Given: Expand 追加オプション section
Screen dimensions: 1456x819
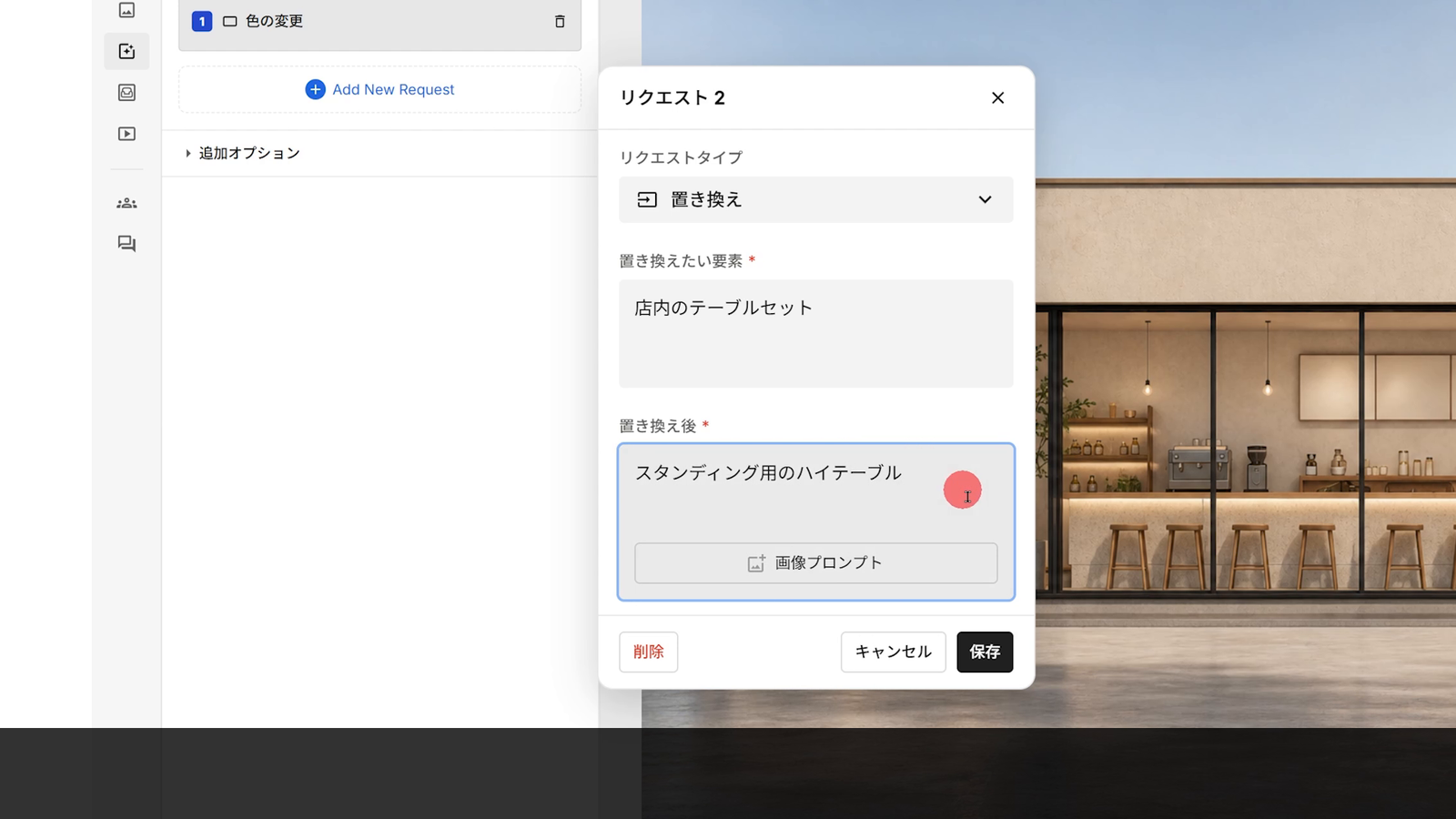Looking at the screenshot, I should tap(242, 153).
